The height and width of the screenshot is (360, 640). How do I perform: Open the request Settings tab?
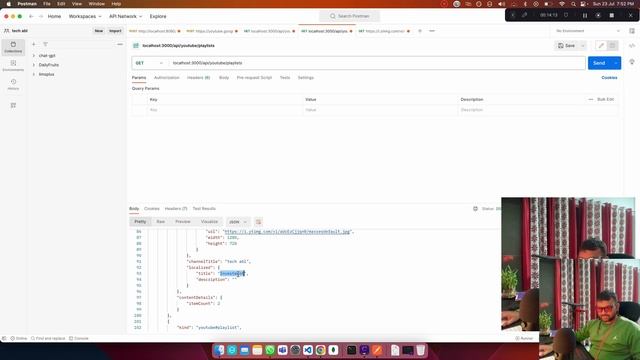pos(305,78)
